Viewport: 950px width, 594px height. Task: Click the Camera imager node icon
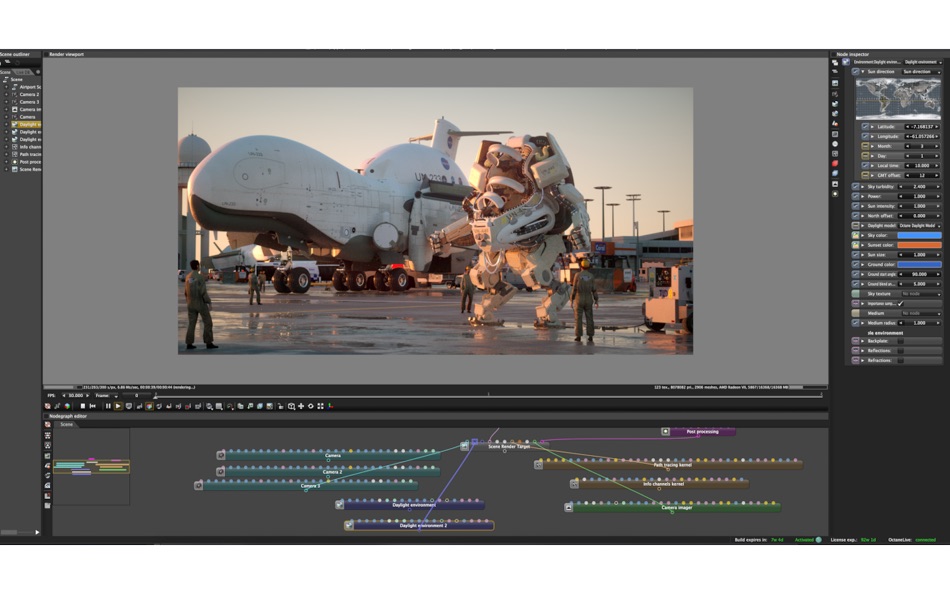[568, 507]
